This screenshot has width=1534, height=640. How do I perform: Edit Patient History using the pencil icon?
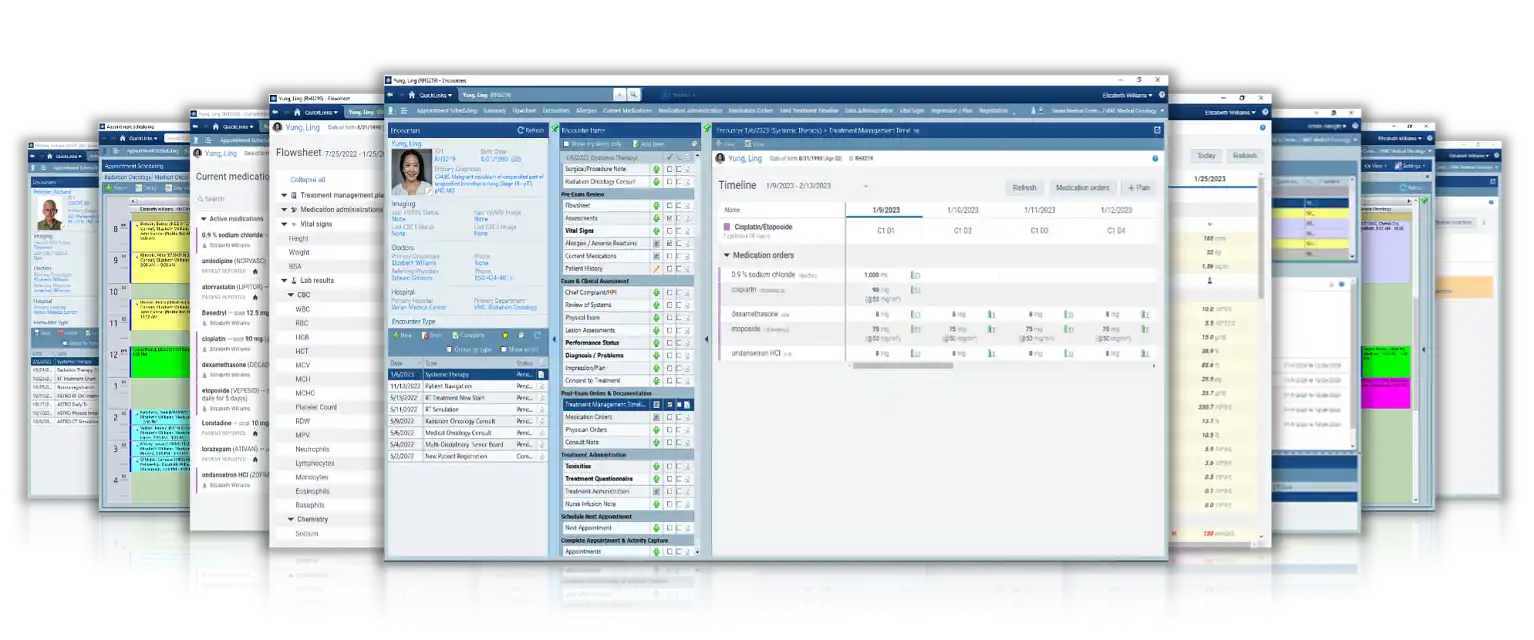656,268
